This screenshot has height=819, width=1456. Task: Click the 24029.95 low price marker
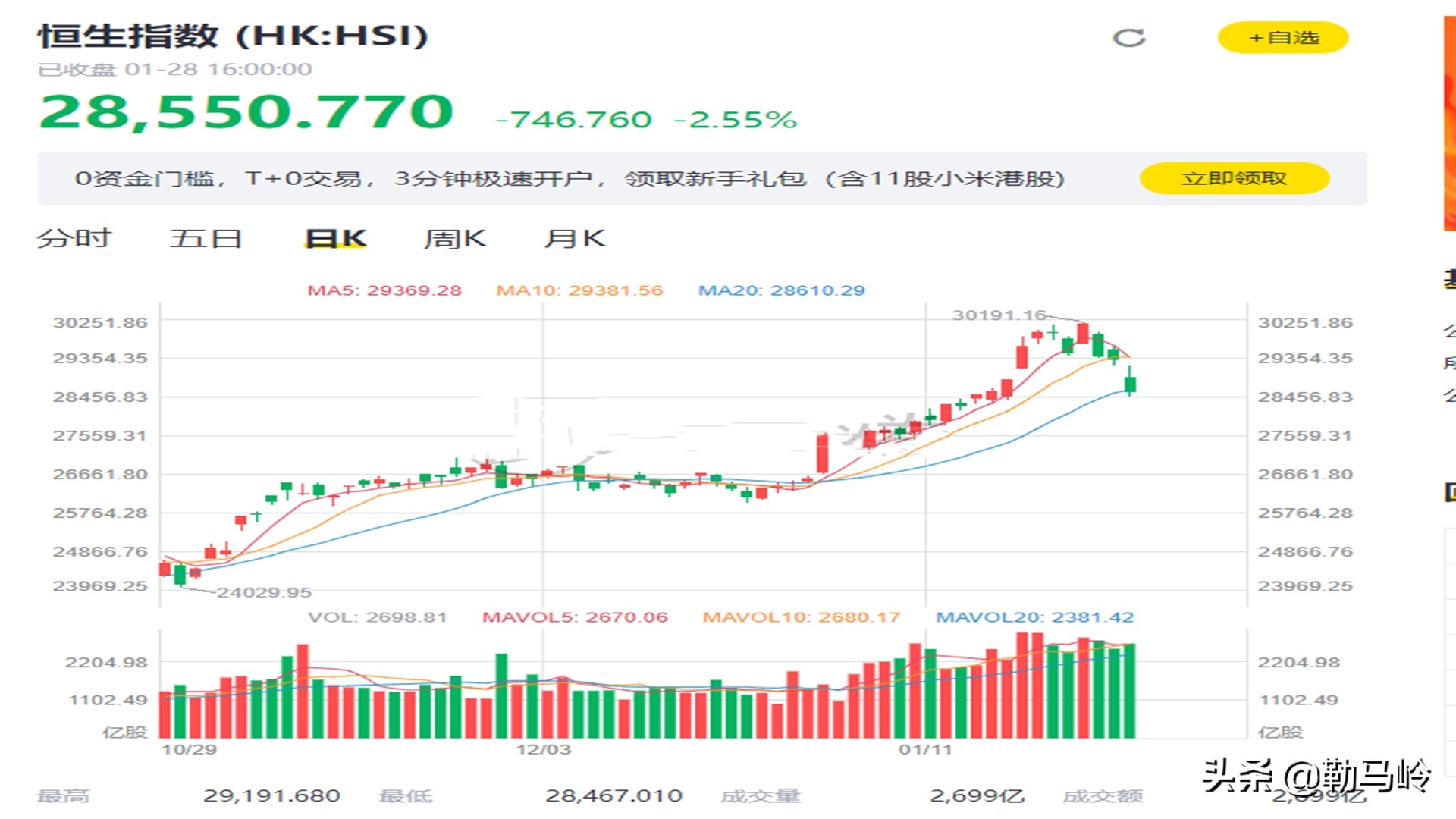[x=264, y=592]
